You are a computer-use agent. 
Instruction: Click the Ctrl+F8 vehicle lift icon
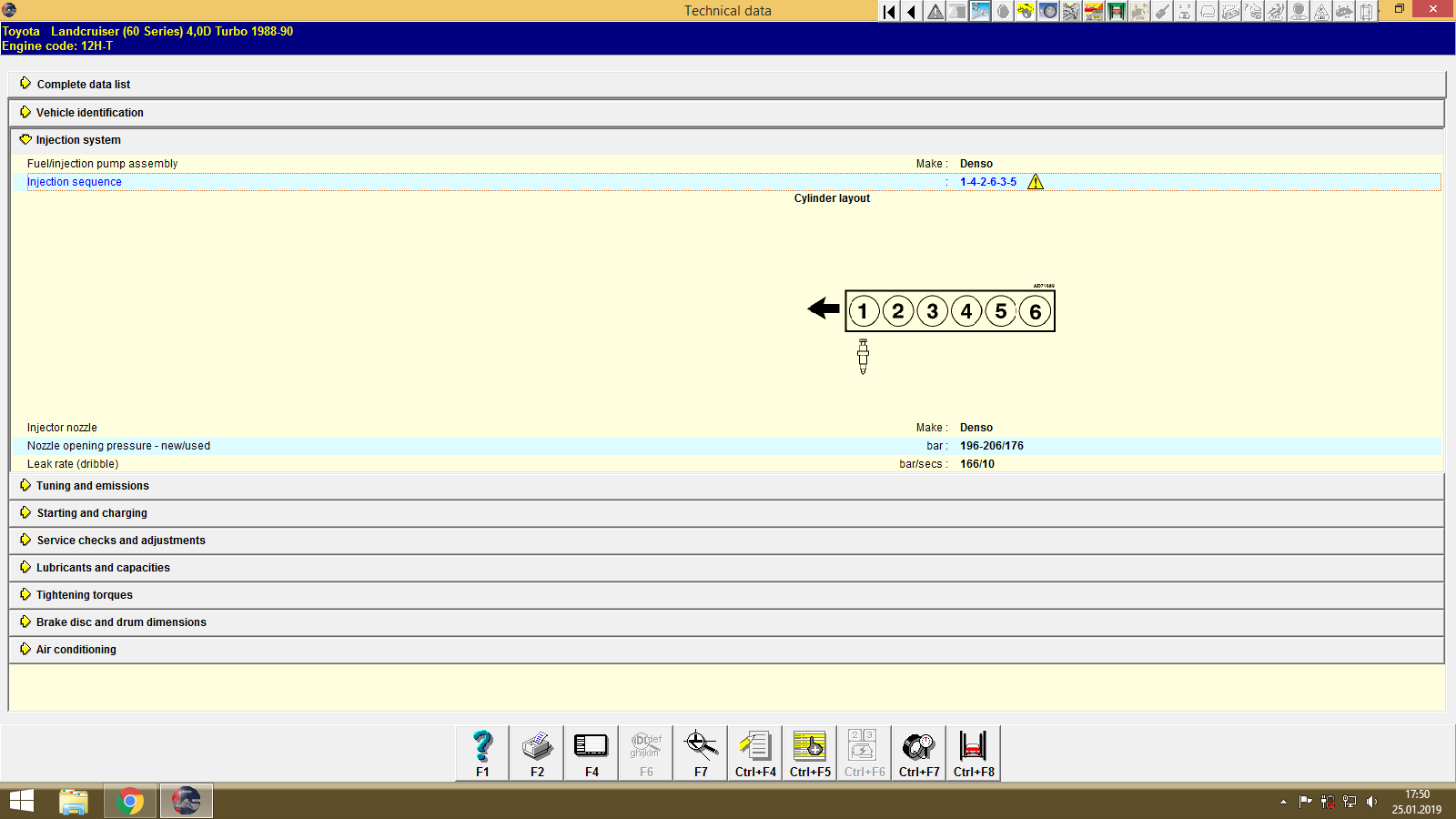click(x=974, y=753)
